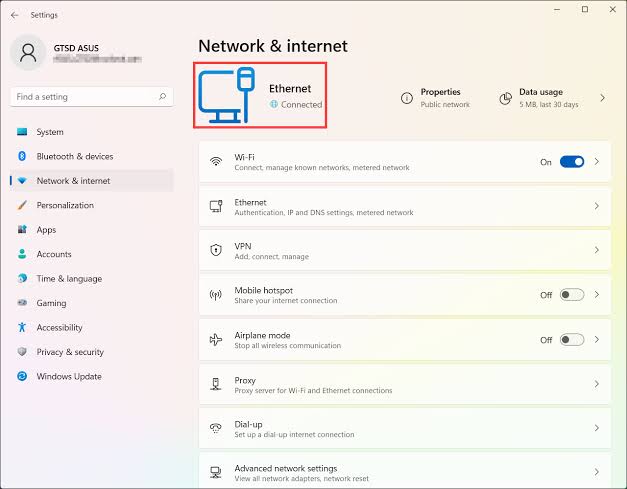Click the Airplane mode plane icon
The height and width of the screenshot is (489, 627).
click(215, 340)
